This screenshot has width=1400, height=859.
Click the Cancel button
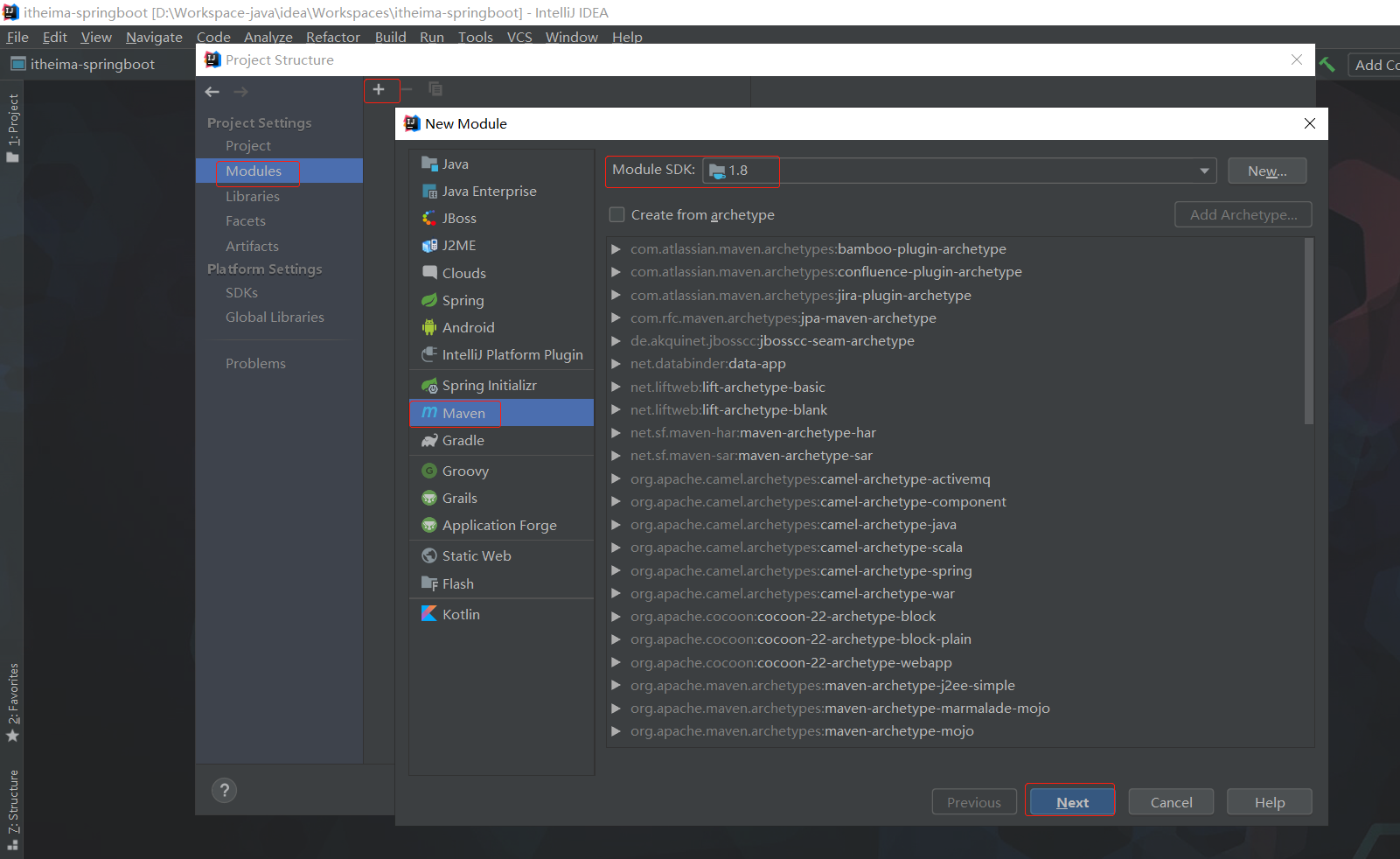[1171, 802]
